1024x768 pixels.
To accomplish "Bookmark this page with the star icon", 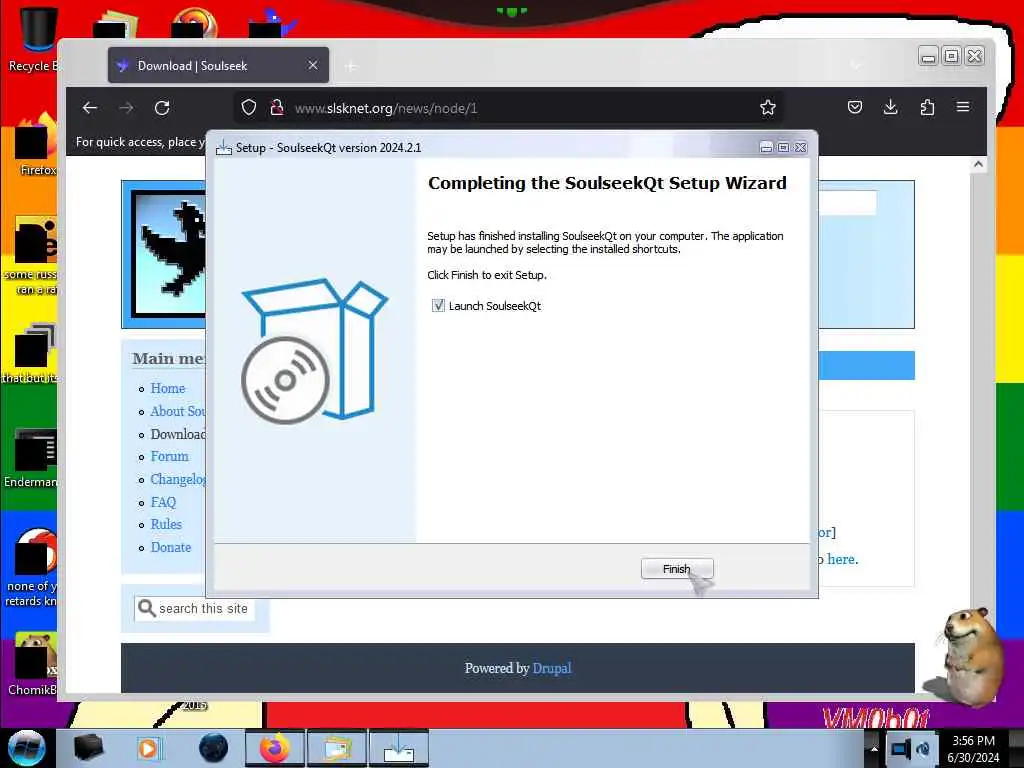I will 768,108.
